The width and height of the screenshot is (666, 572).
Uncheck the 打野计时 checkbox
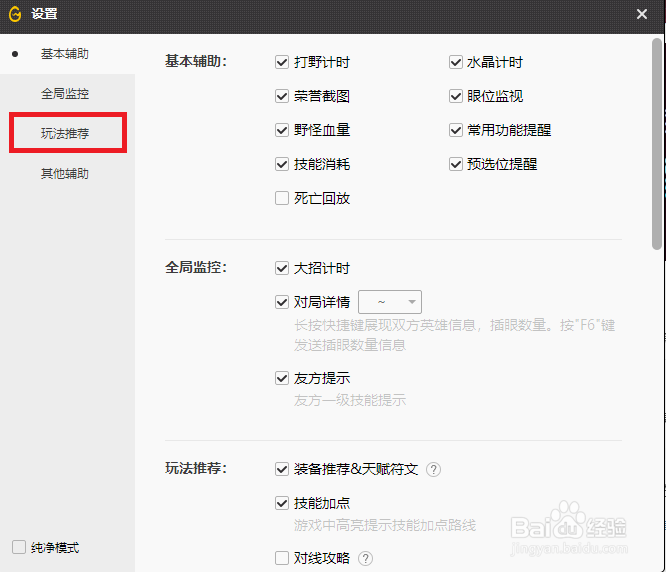point(282,62)
